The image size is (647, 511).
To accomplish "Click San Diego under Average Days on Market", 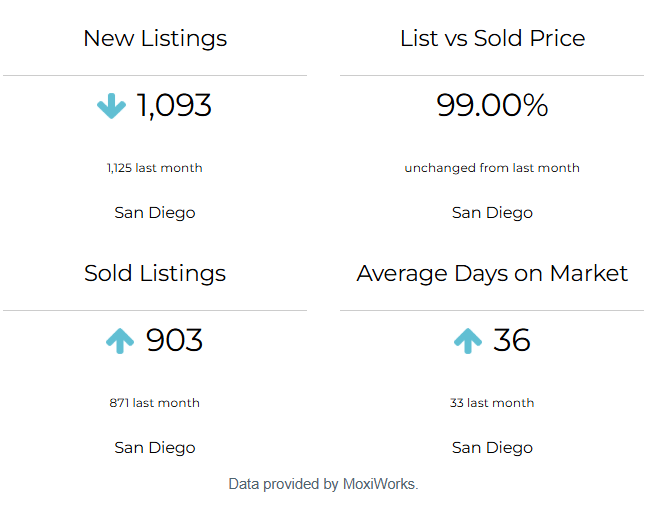I will point(492,448).
